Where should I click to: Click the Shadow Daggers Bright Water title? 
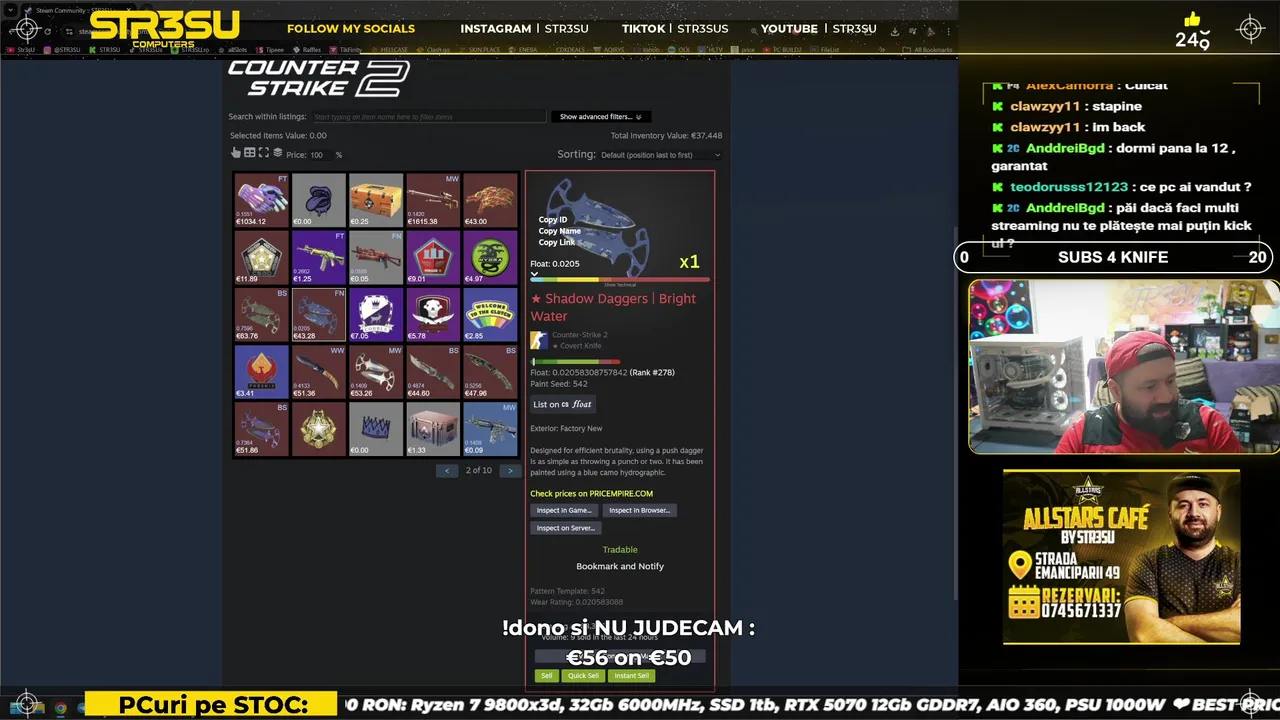coord(613,307)
